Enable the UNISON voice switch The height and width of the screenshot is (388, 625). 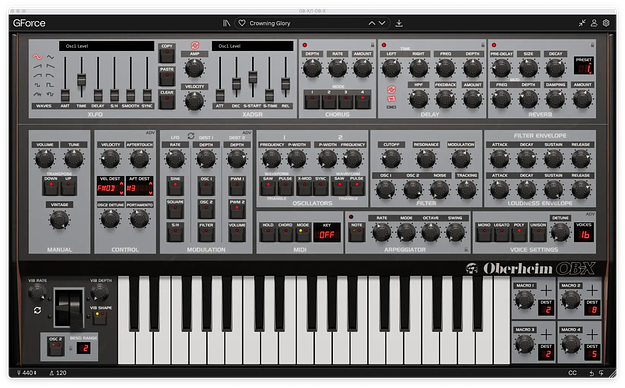[538, 232]
